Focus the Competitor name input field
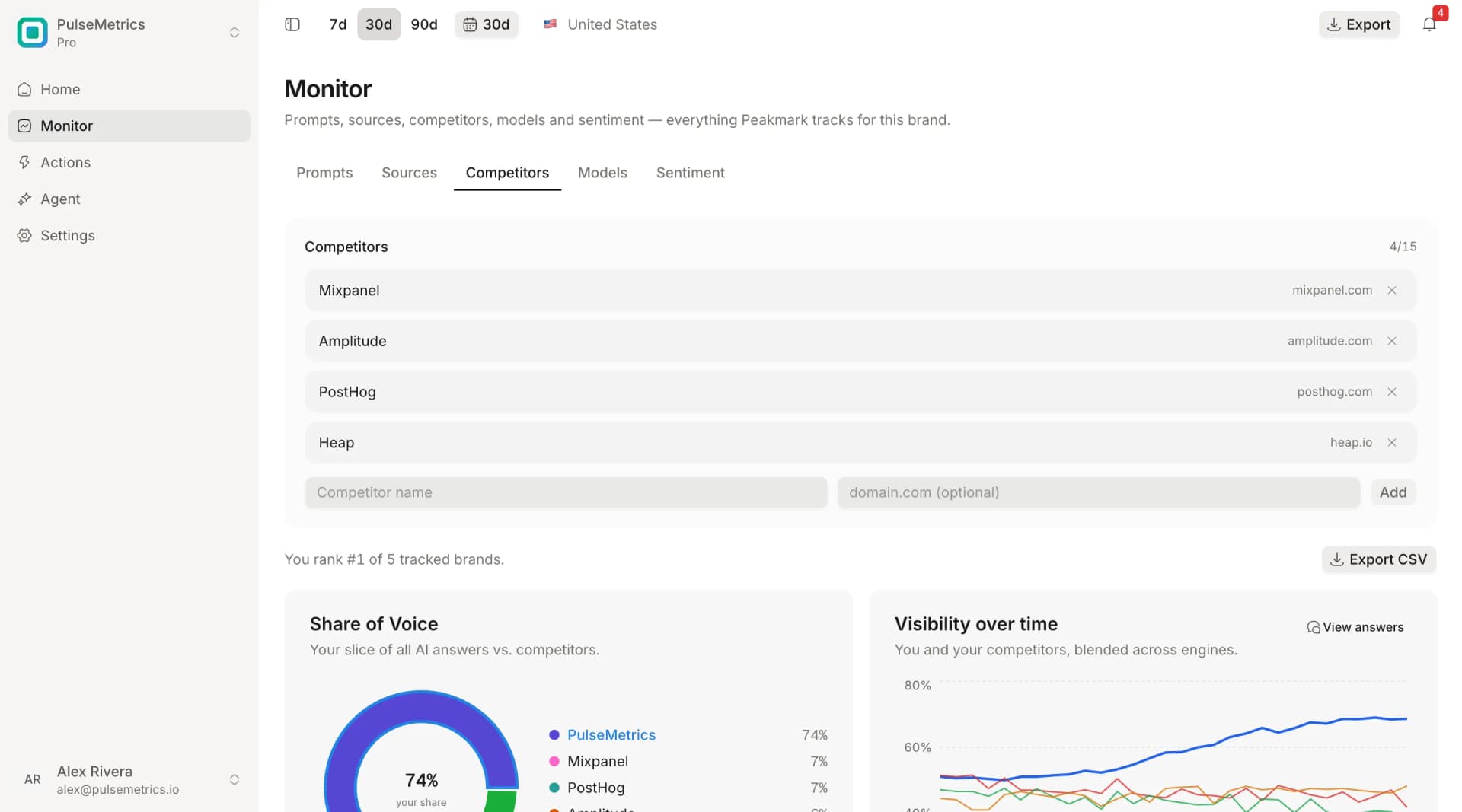 coord(566,492)
